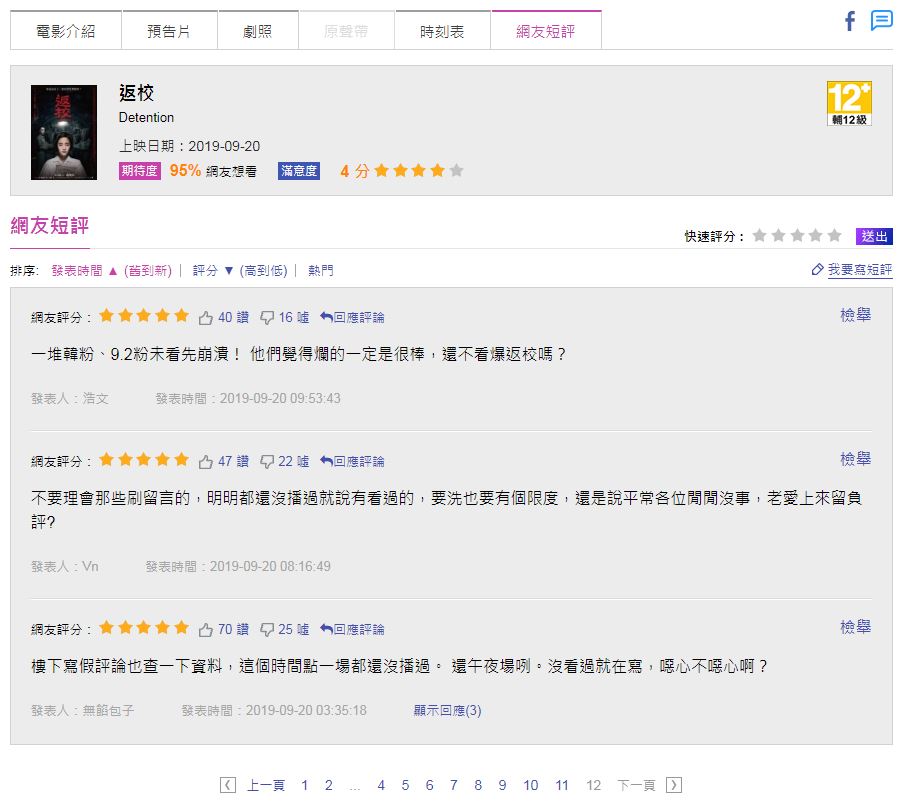Sort reviews by 評分 (高到低)

(240, 271)
